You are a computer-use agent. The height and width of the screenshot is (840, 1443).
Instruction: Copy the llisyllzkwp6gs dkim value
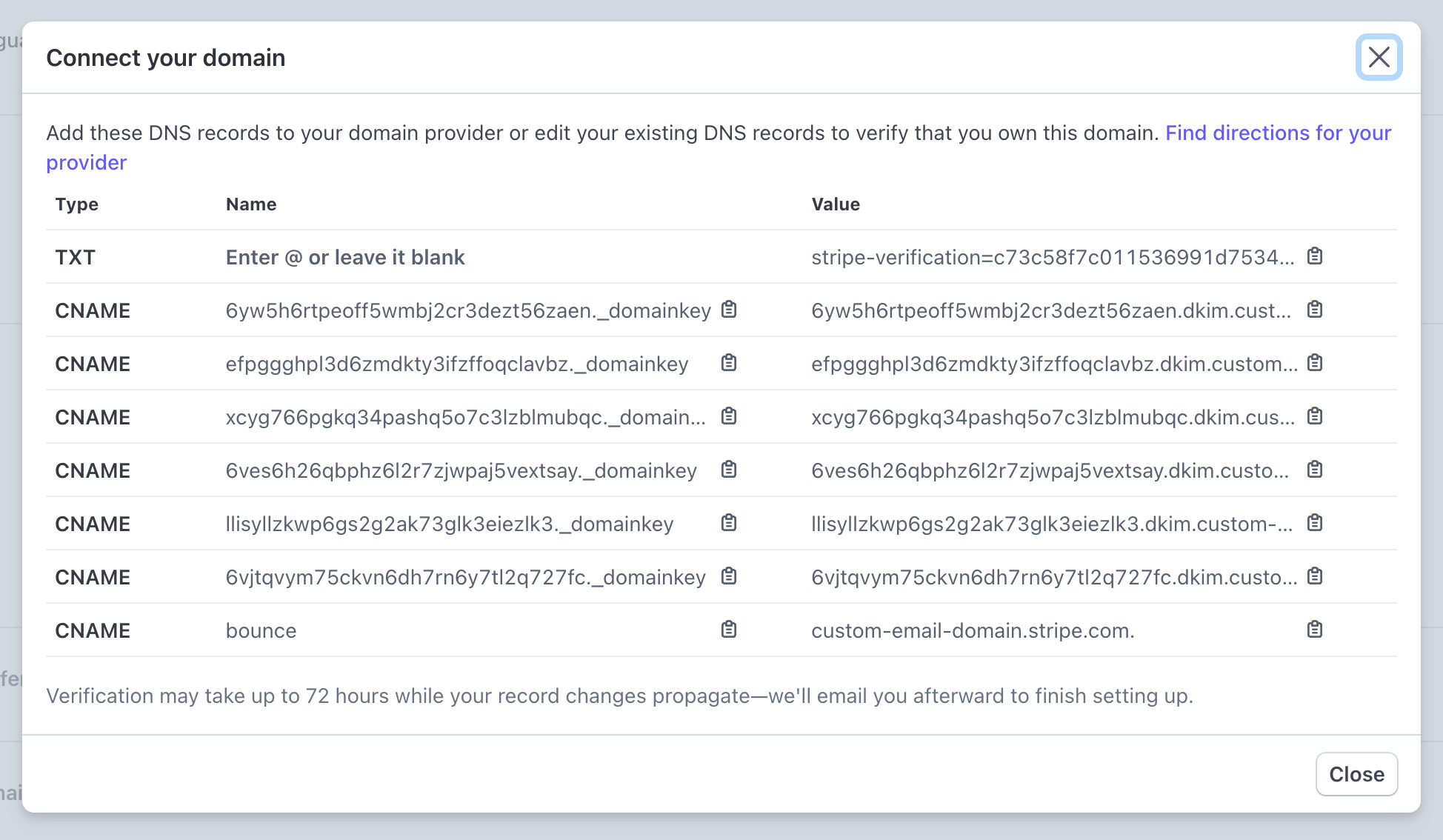[1315, 523]
